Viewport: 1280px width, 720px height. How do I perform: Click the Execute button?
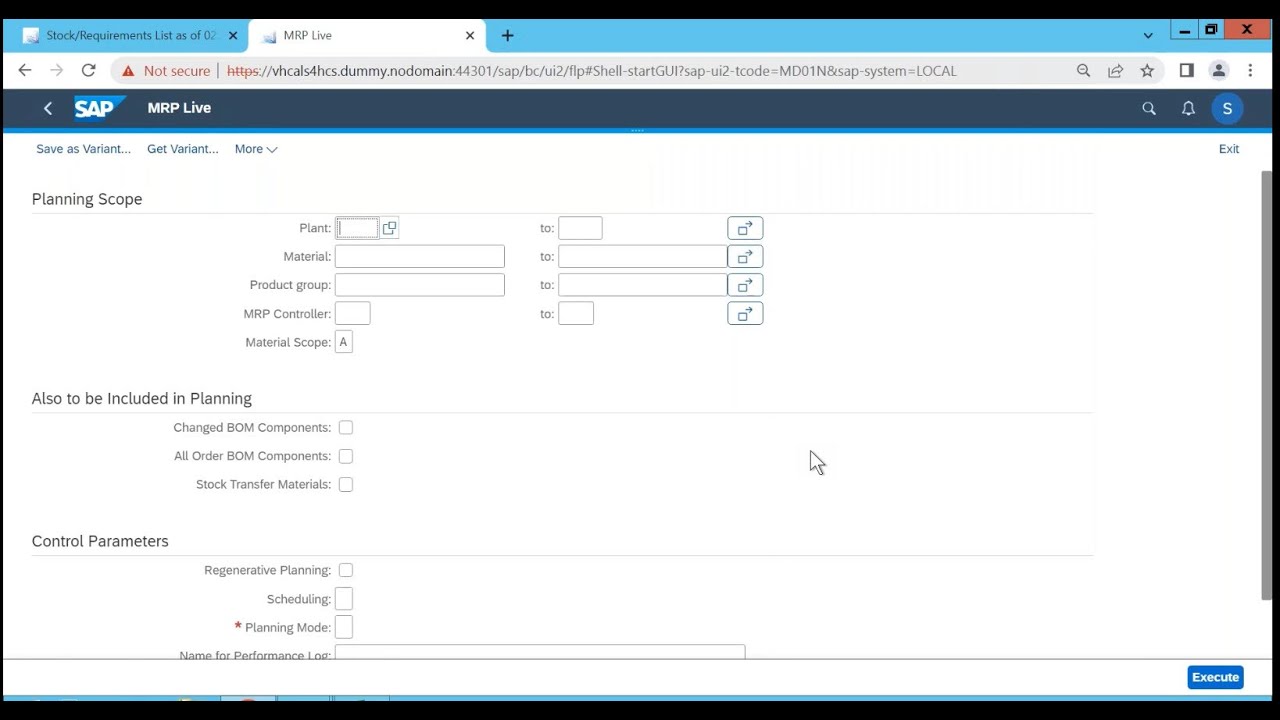[x=1215, y=677]
